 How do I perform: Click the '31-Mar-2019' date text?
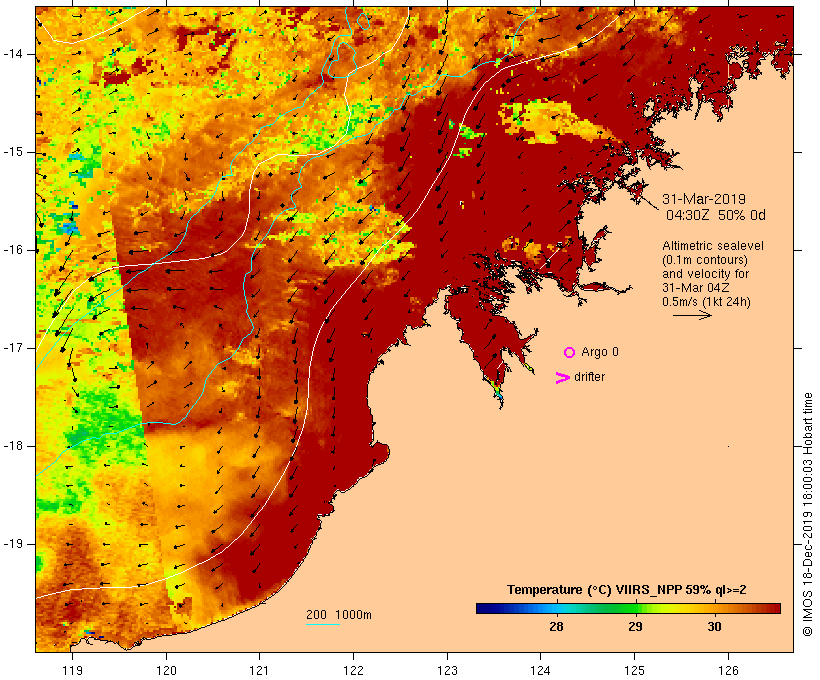pyautogui.click(x=704, y=199)
